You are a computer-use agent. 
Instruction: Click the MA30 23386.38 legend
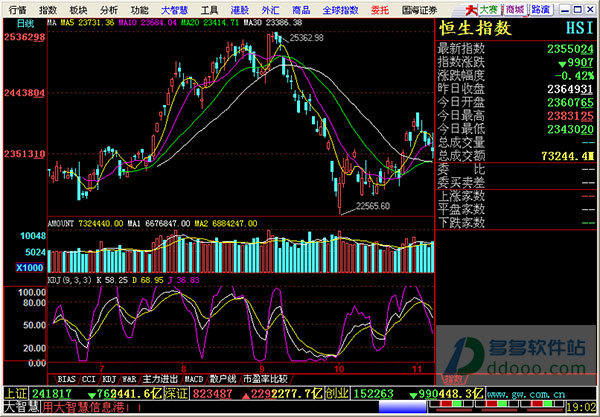tap(272, 23)
